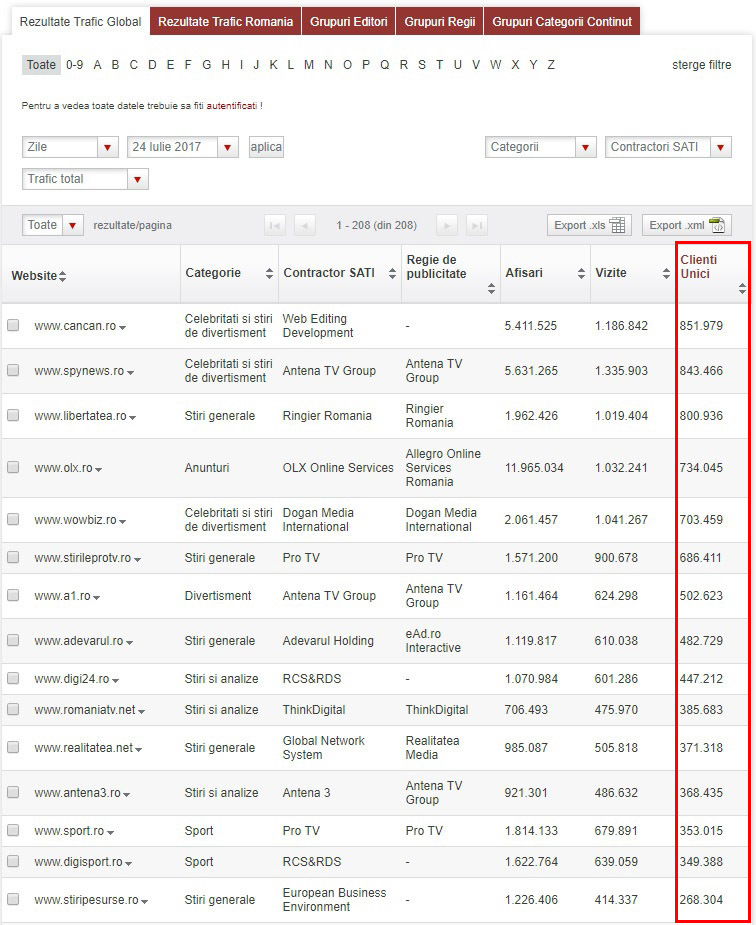Filter websites by letter M
The height and width of the screenshot is (925, 756).
click(309, 65)
